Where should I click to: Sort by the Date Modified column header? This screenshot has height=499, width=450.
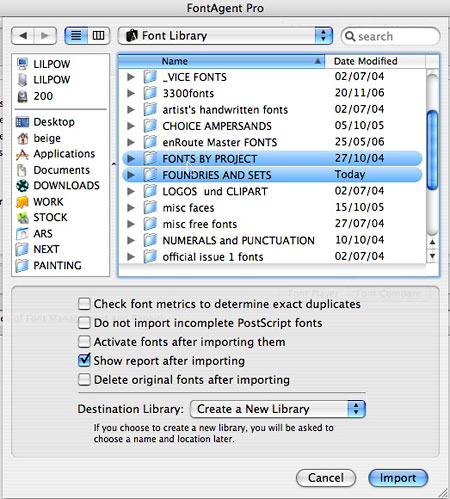pos(375,61)
